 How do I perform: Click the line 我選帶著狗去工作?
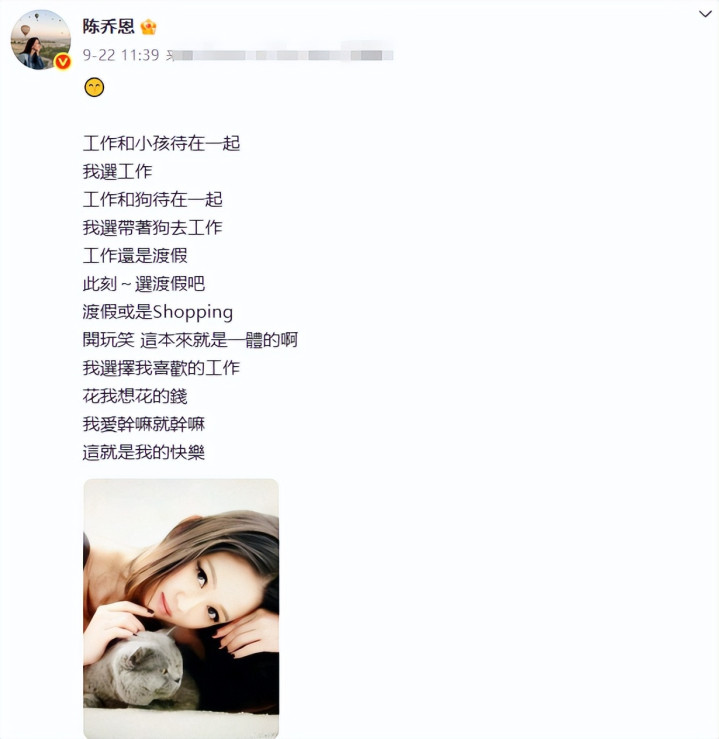pyautogui.click(x=153, y=228)
